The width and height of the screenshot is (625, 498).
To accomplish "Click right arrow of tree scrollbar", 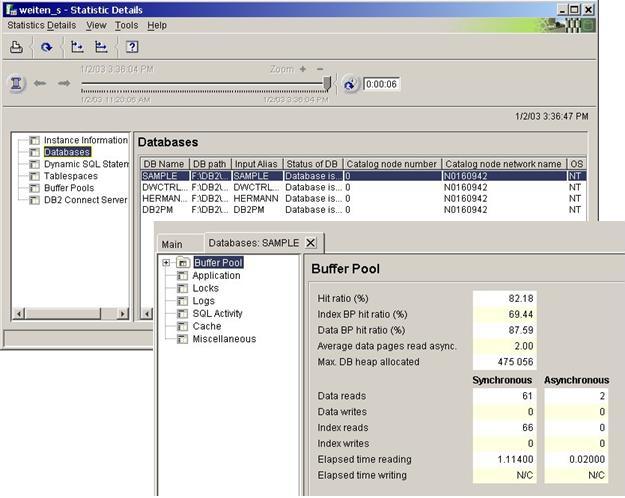I will (x=123, y=314).
